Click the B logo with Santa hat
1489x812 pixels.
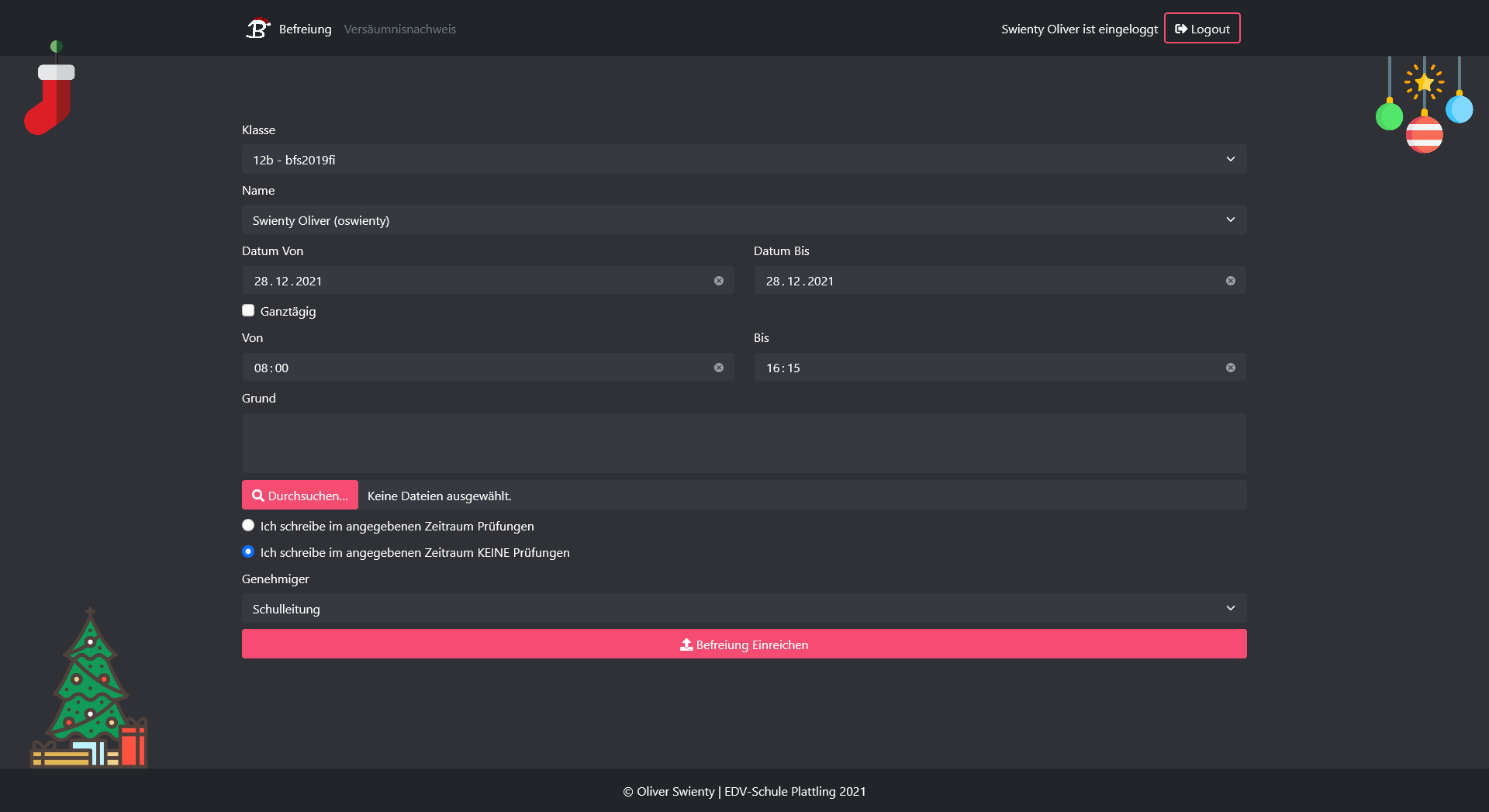click(x=257, y=29)
